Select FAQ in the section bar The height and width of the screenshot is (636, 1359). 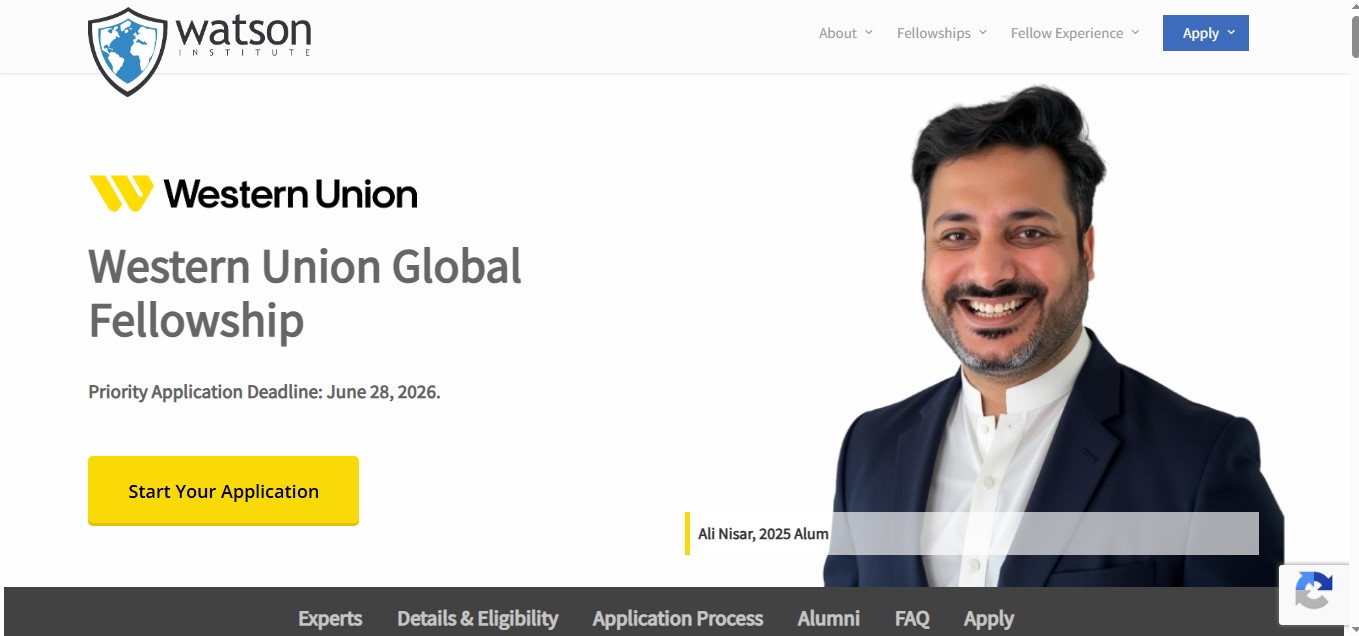911,618
